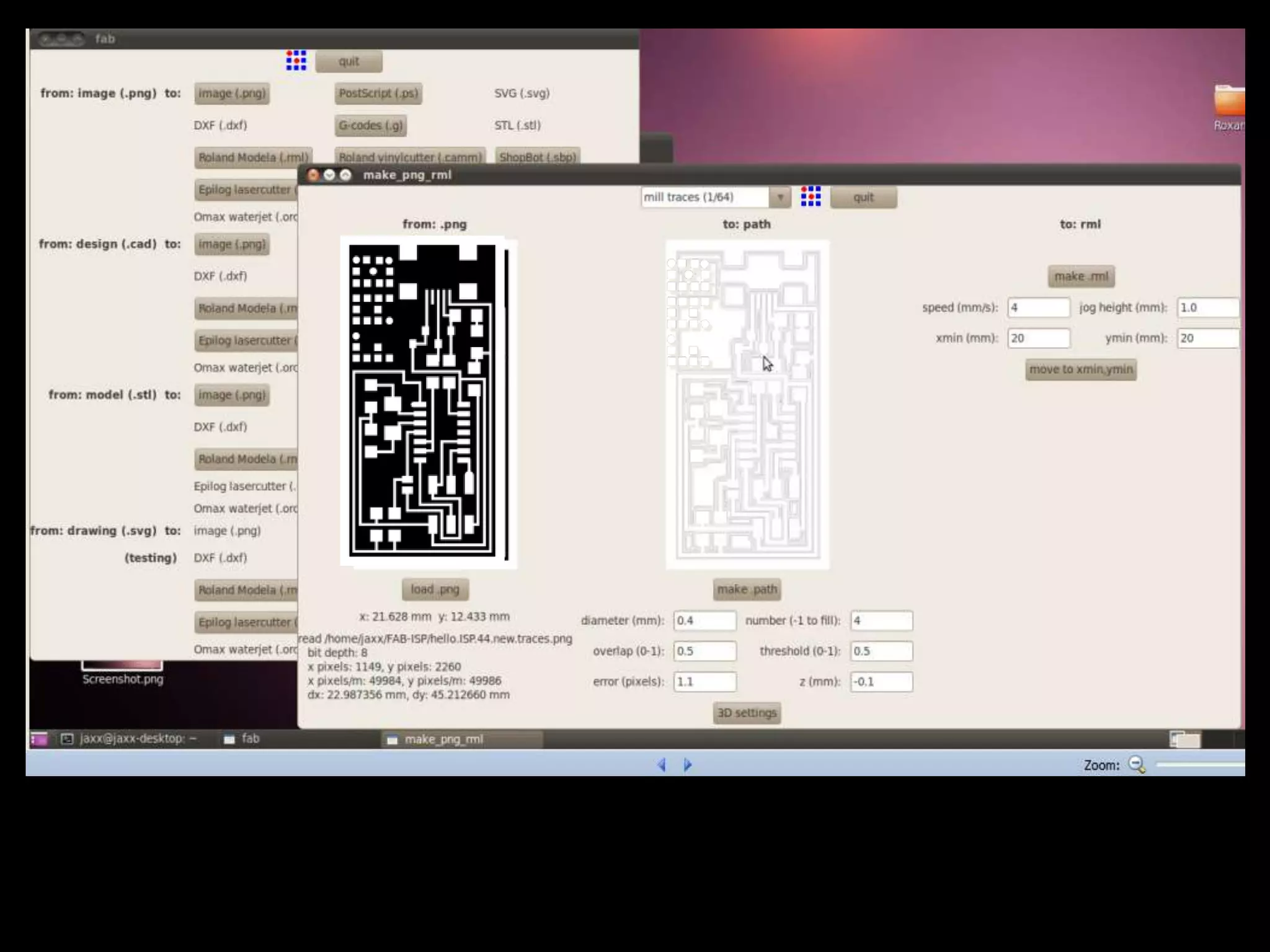Click move to xmin,ymin button

[x=1080, y=369]
